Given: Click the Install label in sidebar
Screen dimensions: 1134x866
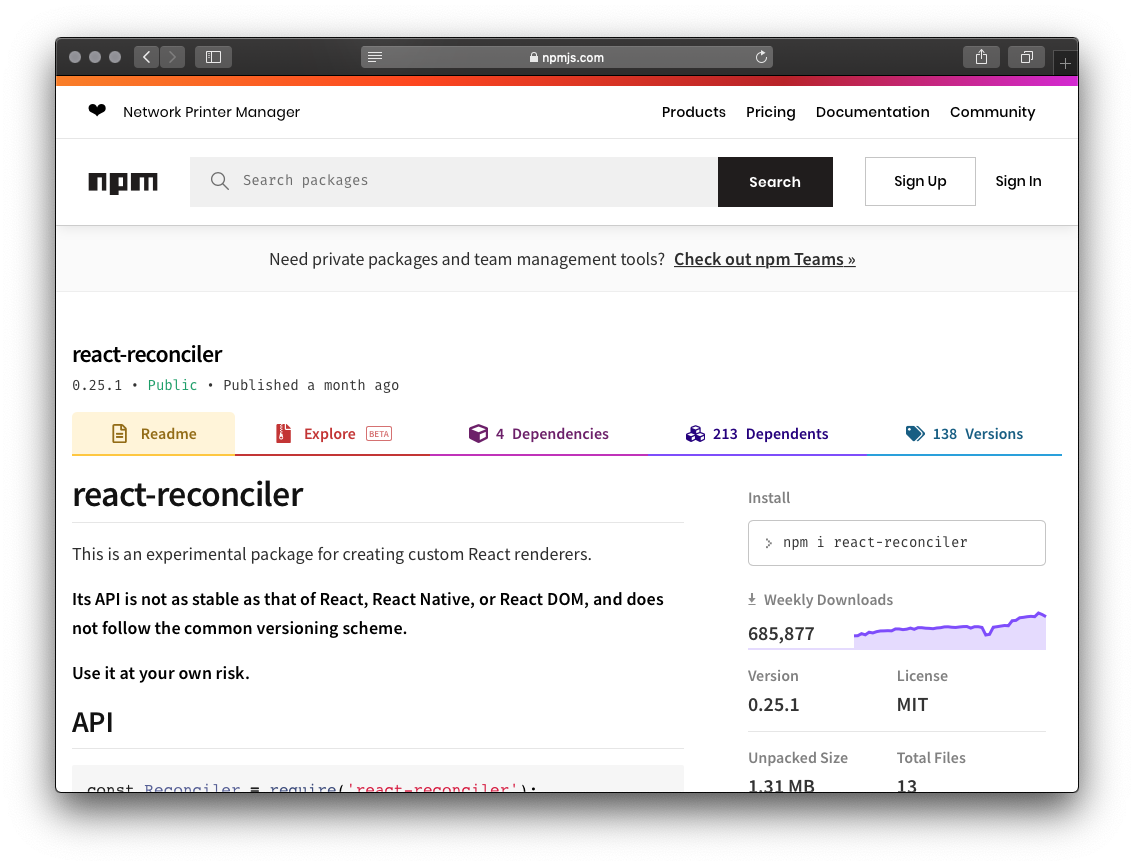Looking at the screenshot, I should point(769,498).
